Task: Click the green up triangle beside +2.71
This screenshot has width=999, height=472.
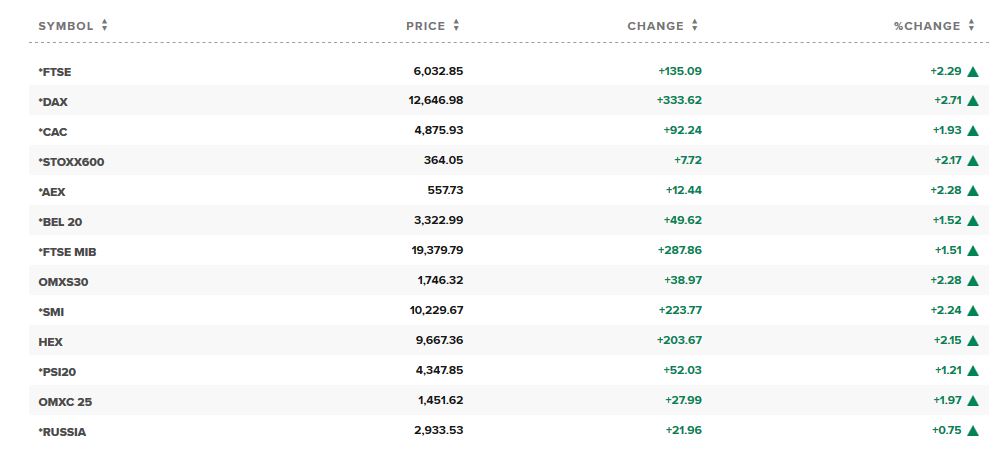Action: point(972,101)
